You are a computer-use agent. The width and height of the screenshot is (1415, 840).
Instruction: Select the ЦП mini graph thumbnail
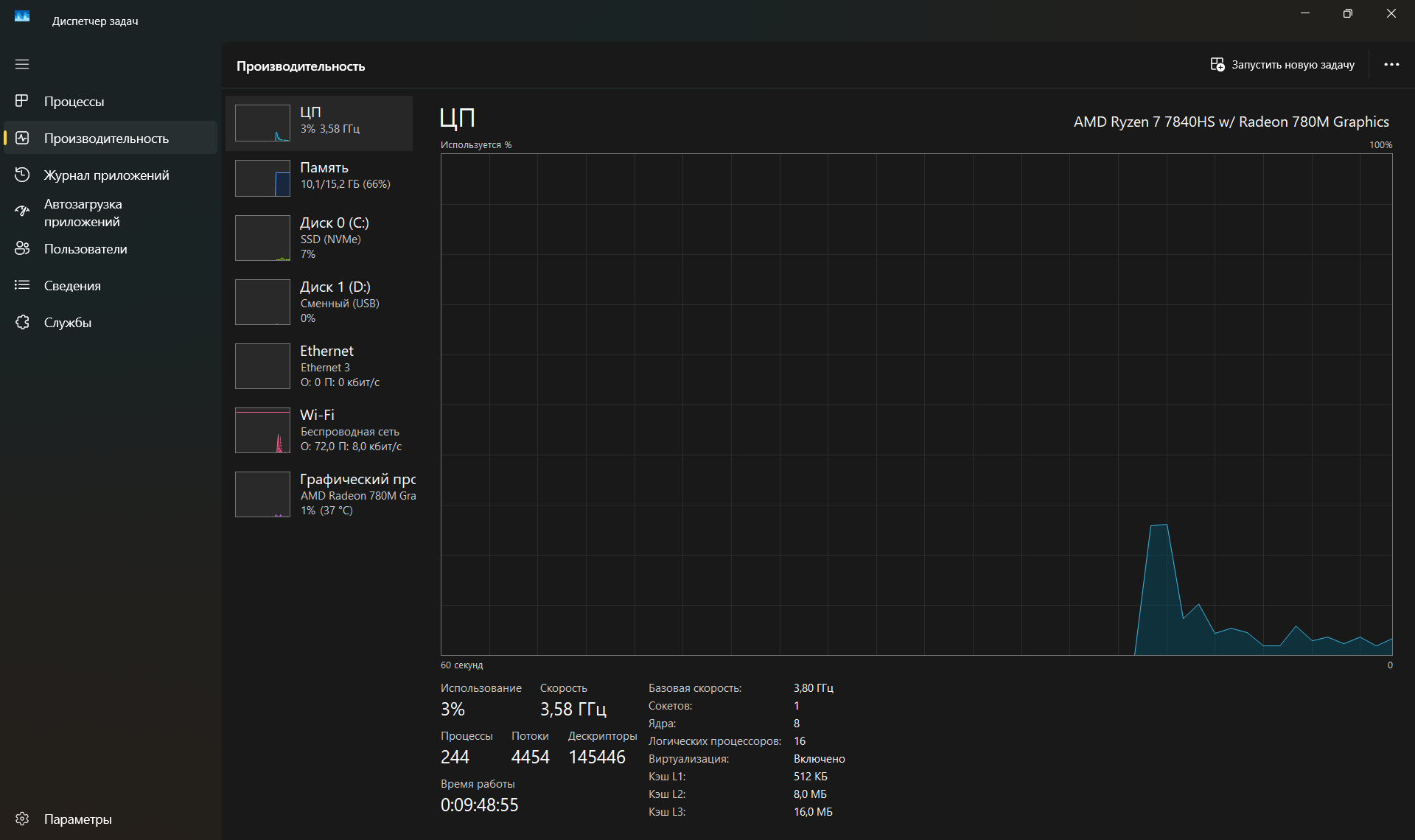click(x=262, y=123)
